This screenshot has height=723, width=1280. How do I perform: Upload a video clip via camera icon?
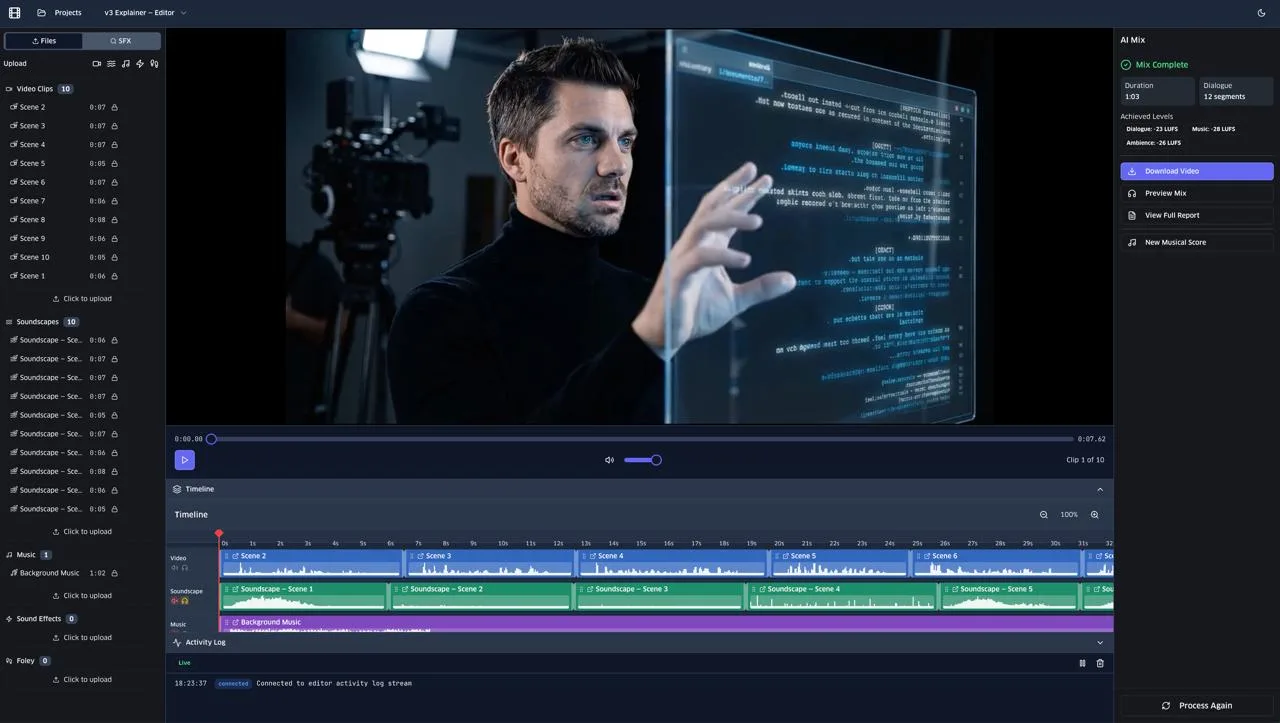point(97,64)
